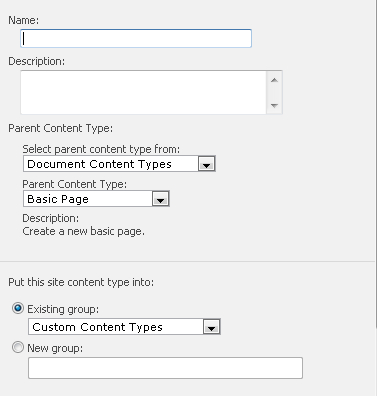Click the New group name text field

point(165,368)
